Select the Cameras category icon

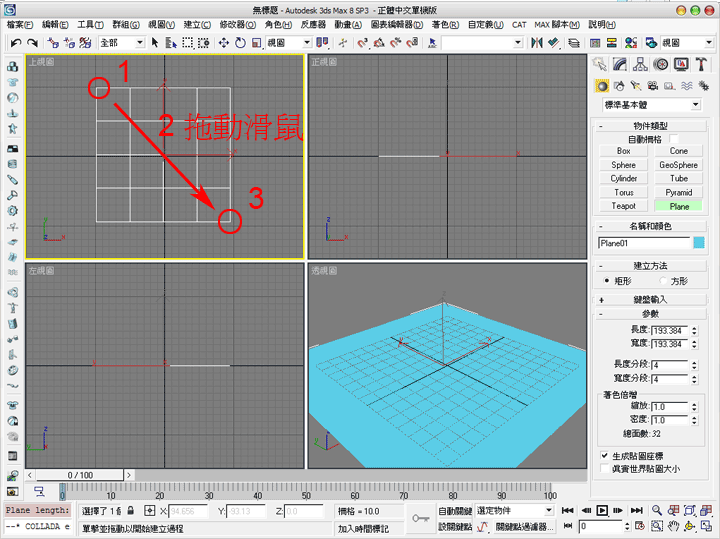point(652,86)
